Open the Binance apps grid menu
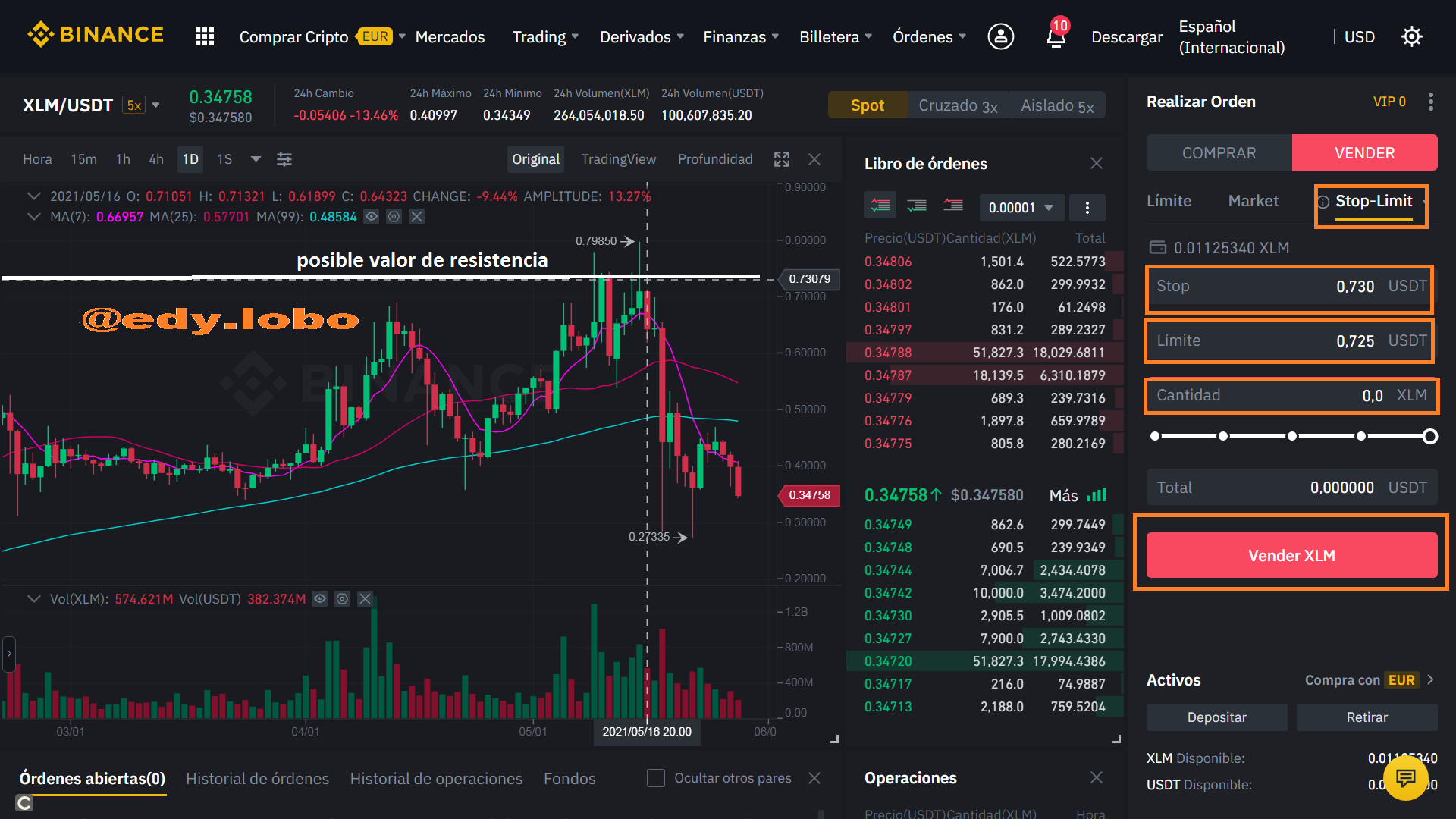Image resolution: width=1456 pixels, height=819 pixels. [205, 36]
